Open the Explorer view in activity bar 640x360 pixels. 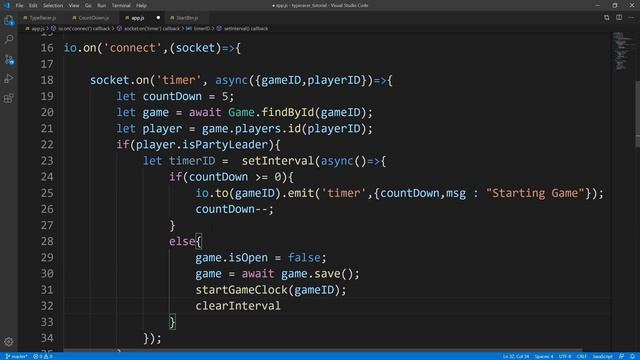point(9,20)
